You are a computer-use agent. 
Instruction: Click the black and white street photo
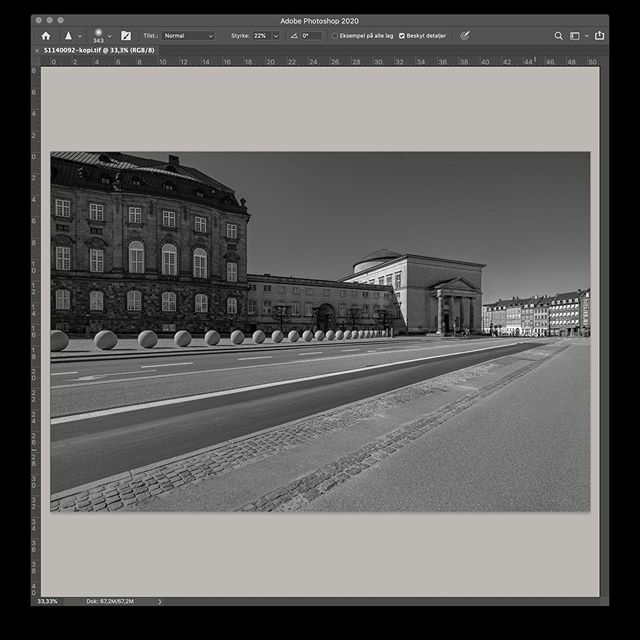click(320, 331)
